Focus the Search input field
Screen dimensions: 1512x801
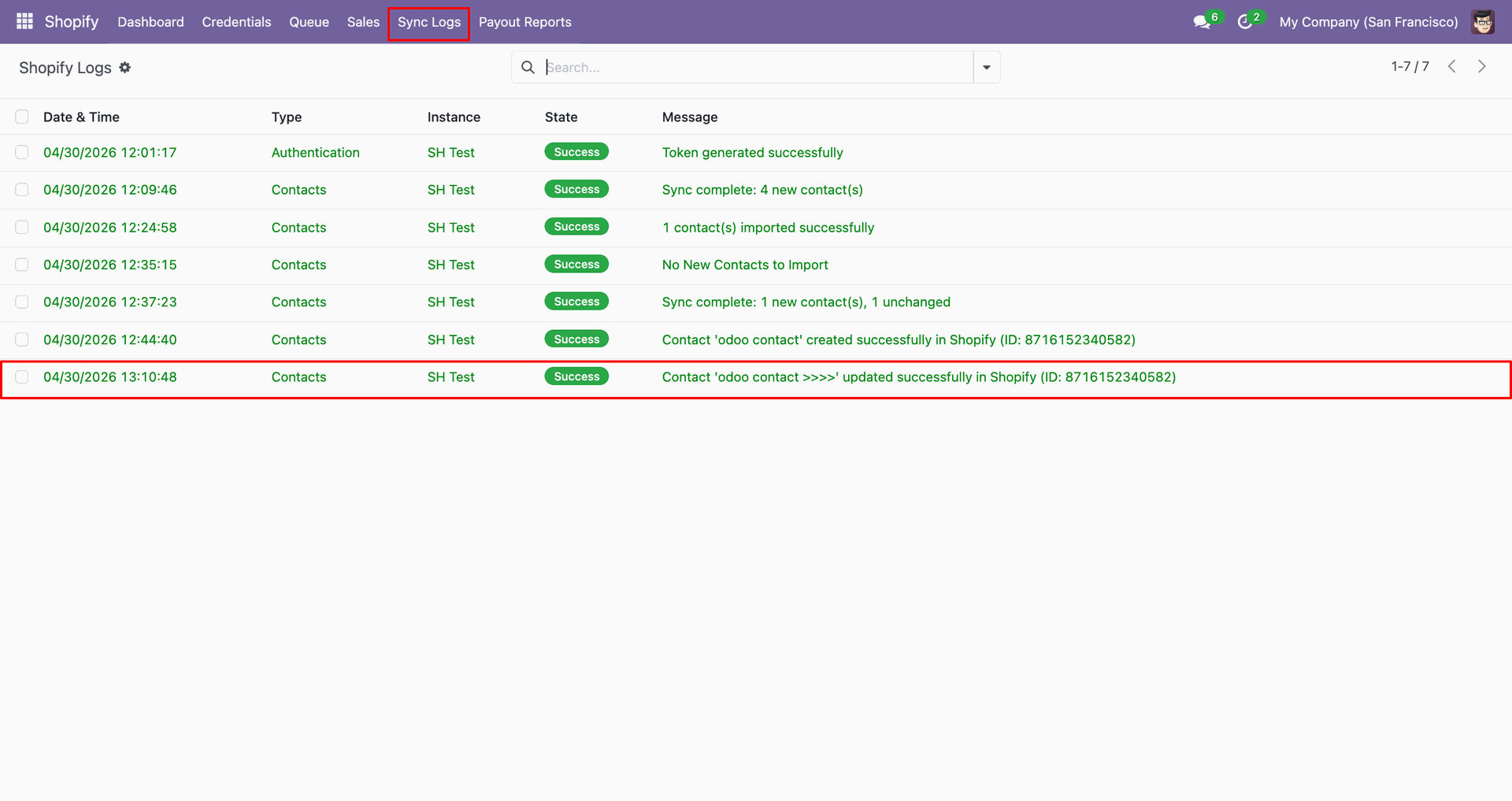[756, 67]
